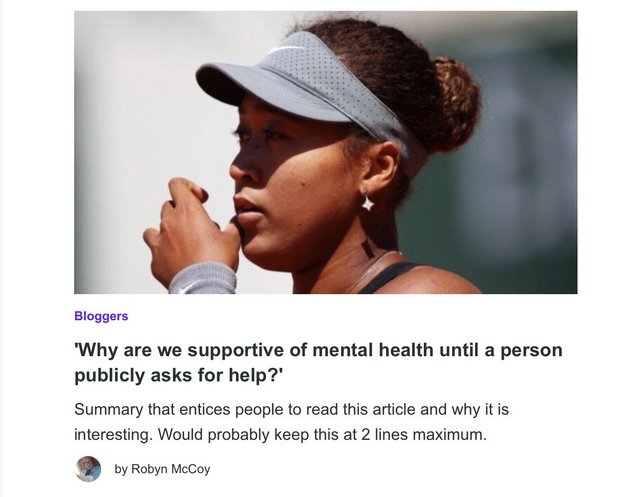Click the left page border strip
Viewport: 640px width, 497px height.
click(x=1, y=248)
